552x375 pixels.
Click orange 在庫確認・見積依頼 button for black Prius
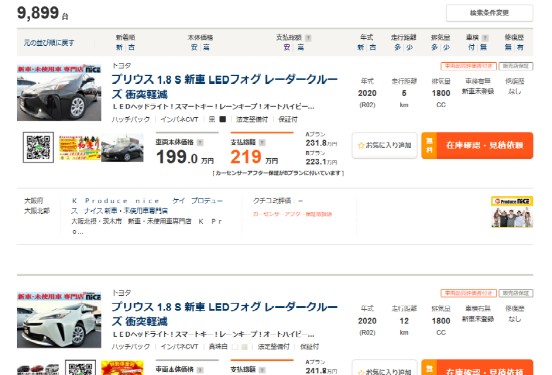[477, 145]
